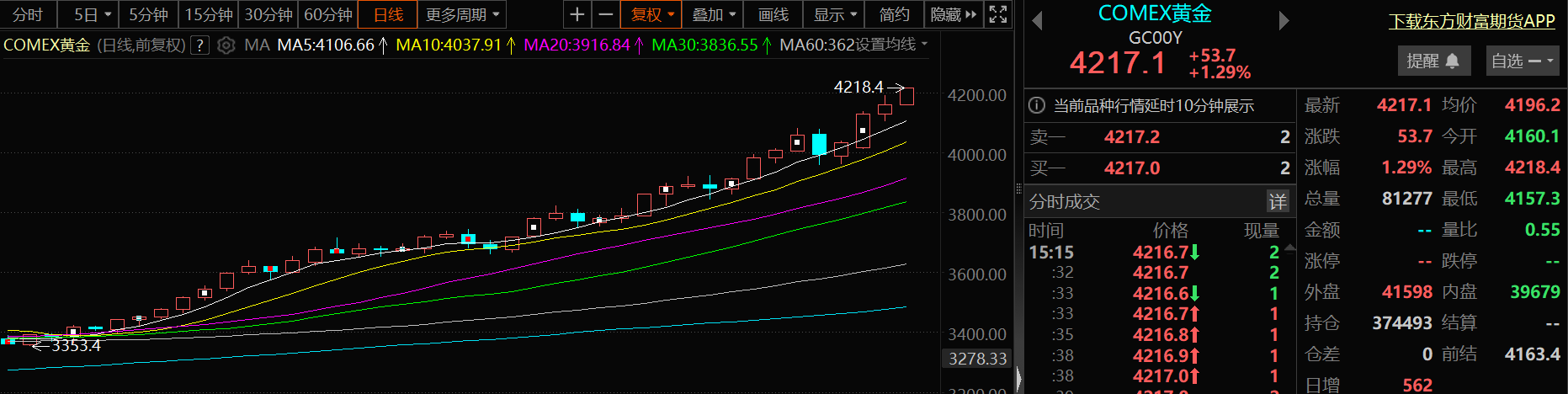Click the delay notice info icon
The height and width of the screenshot is (394, 1568).
(1037, 106)
